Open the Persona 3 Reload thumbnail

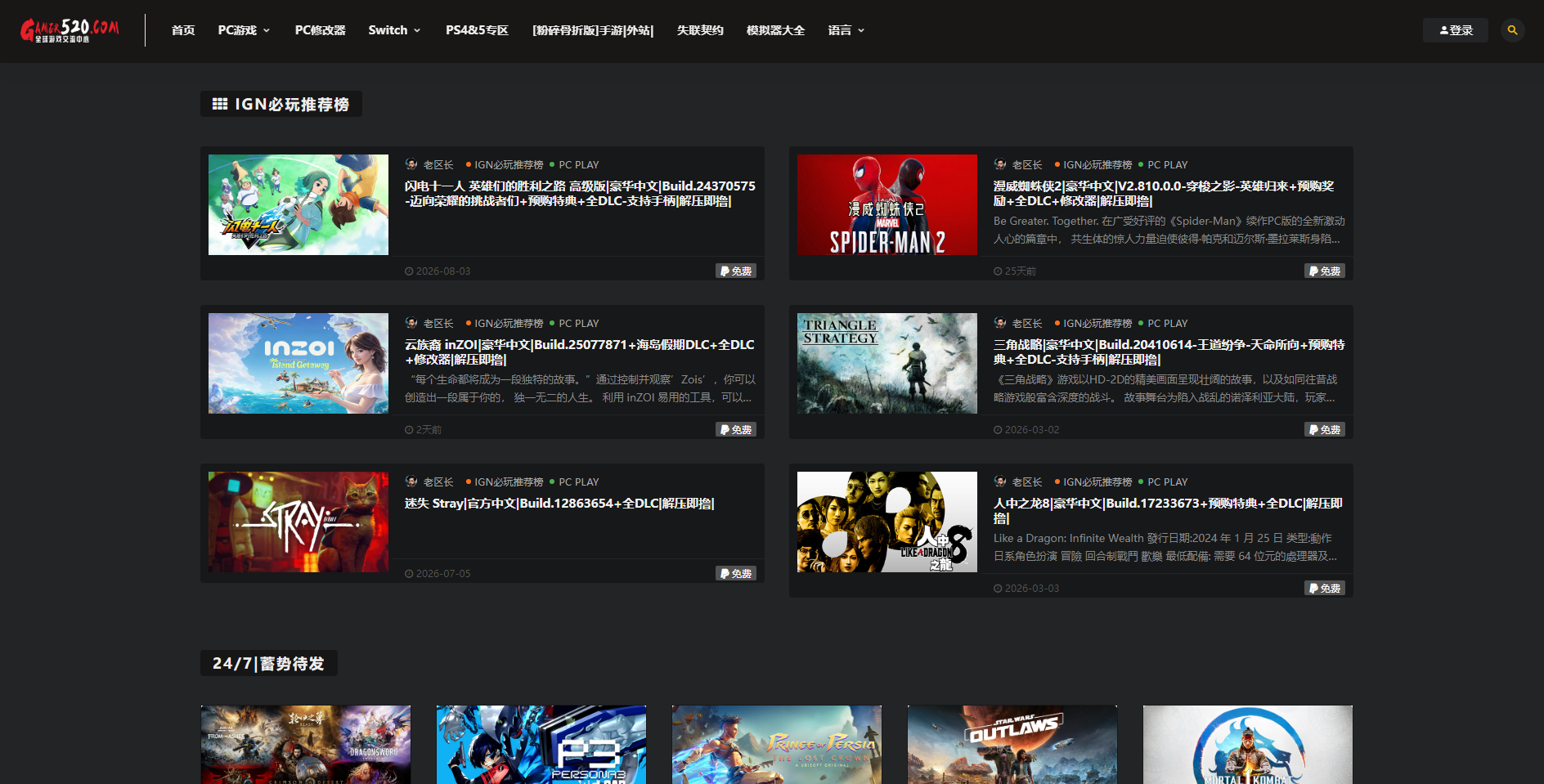coord(541,745)
